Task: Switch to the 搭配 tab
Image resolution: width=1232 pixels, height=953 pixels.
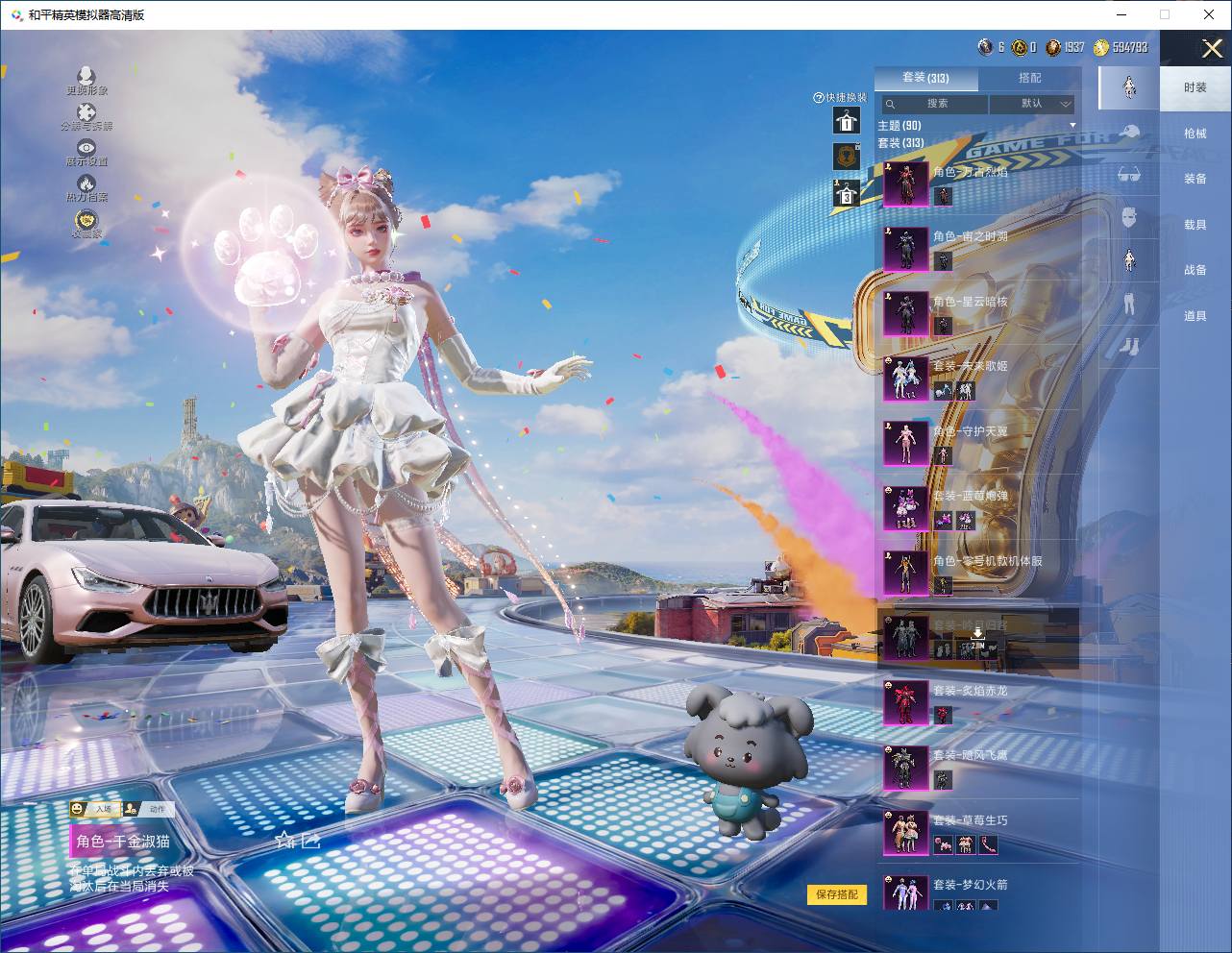Action: [x=1029, y=78]
